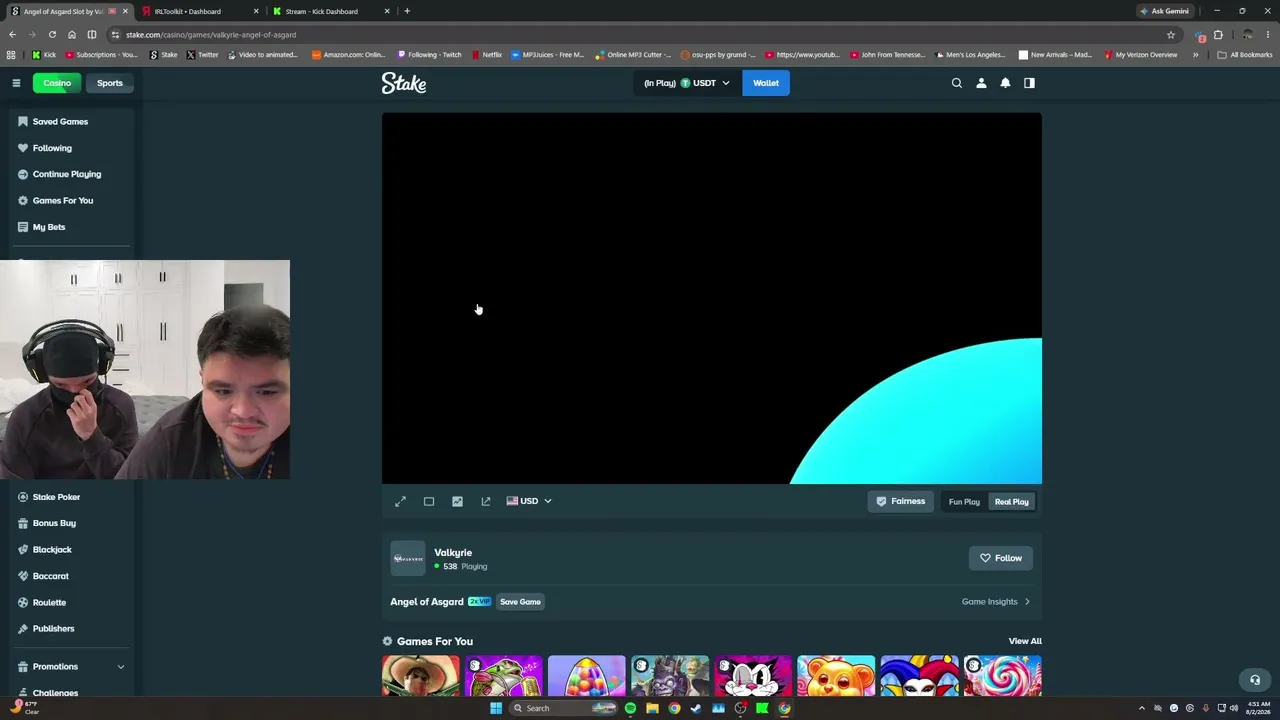
Task: Open Kick app from the taskbar
Action: pos(762,708)
